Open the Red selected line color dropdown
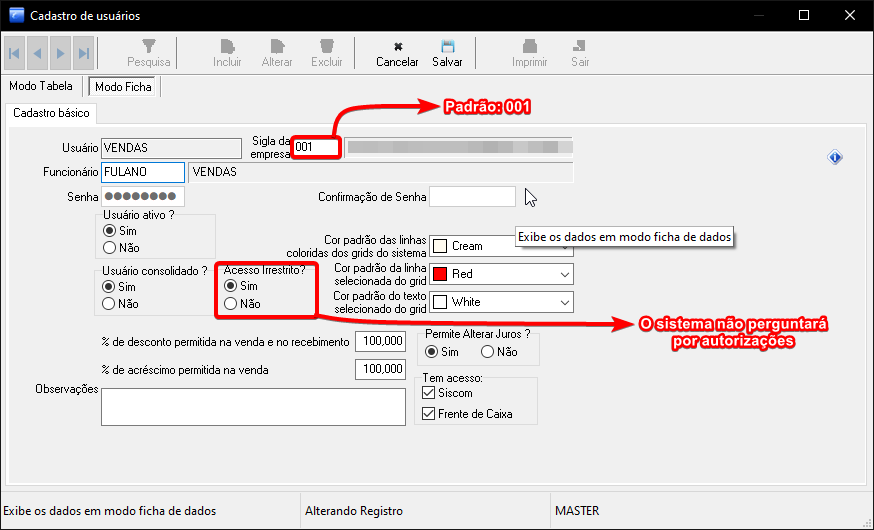Viewport: 874px width, 530px height. pos(565,274)
